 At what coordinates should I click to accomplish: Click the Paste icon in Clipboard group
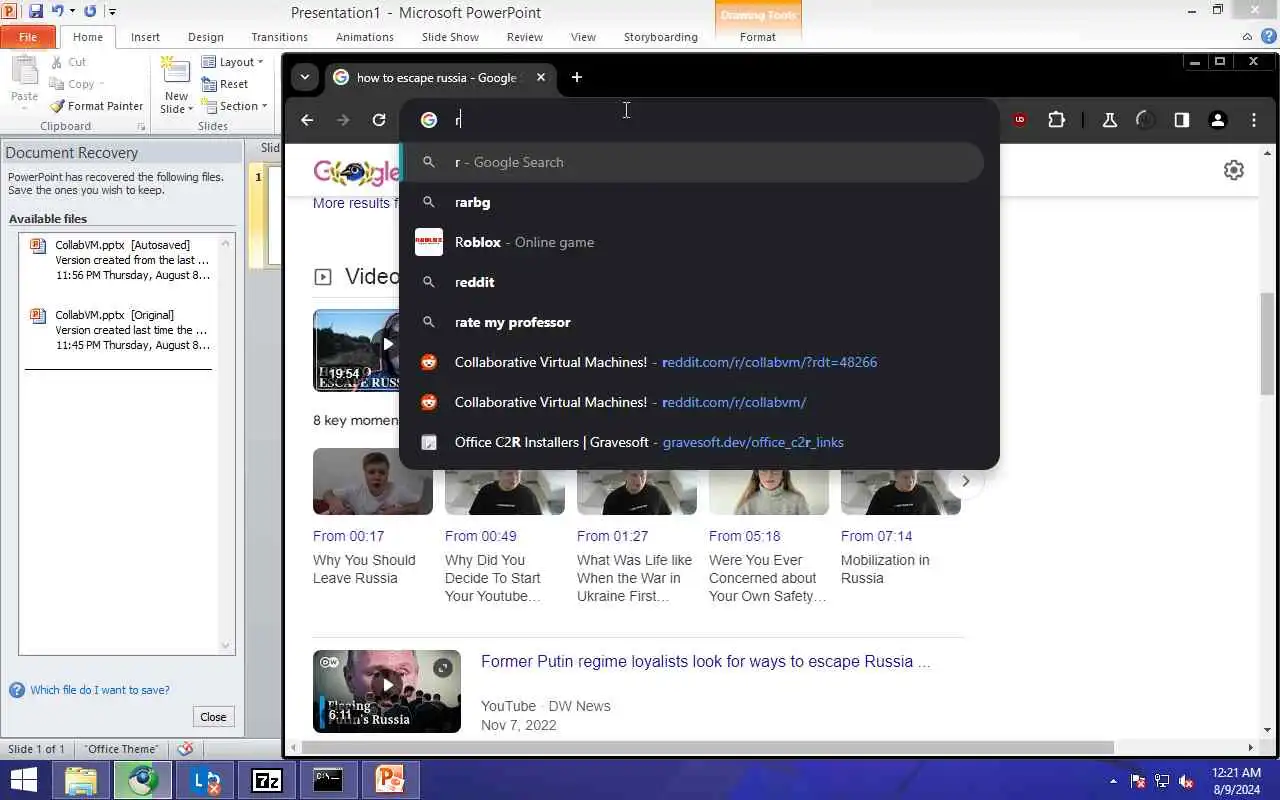pyautogui.click(x=24, y=71)
